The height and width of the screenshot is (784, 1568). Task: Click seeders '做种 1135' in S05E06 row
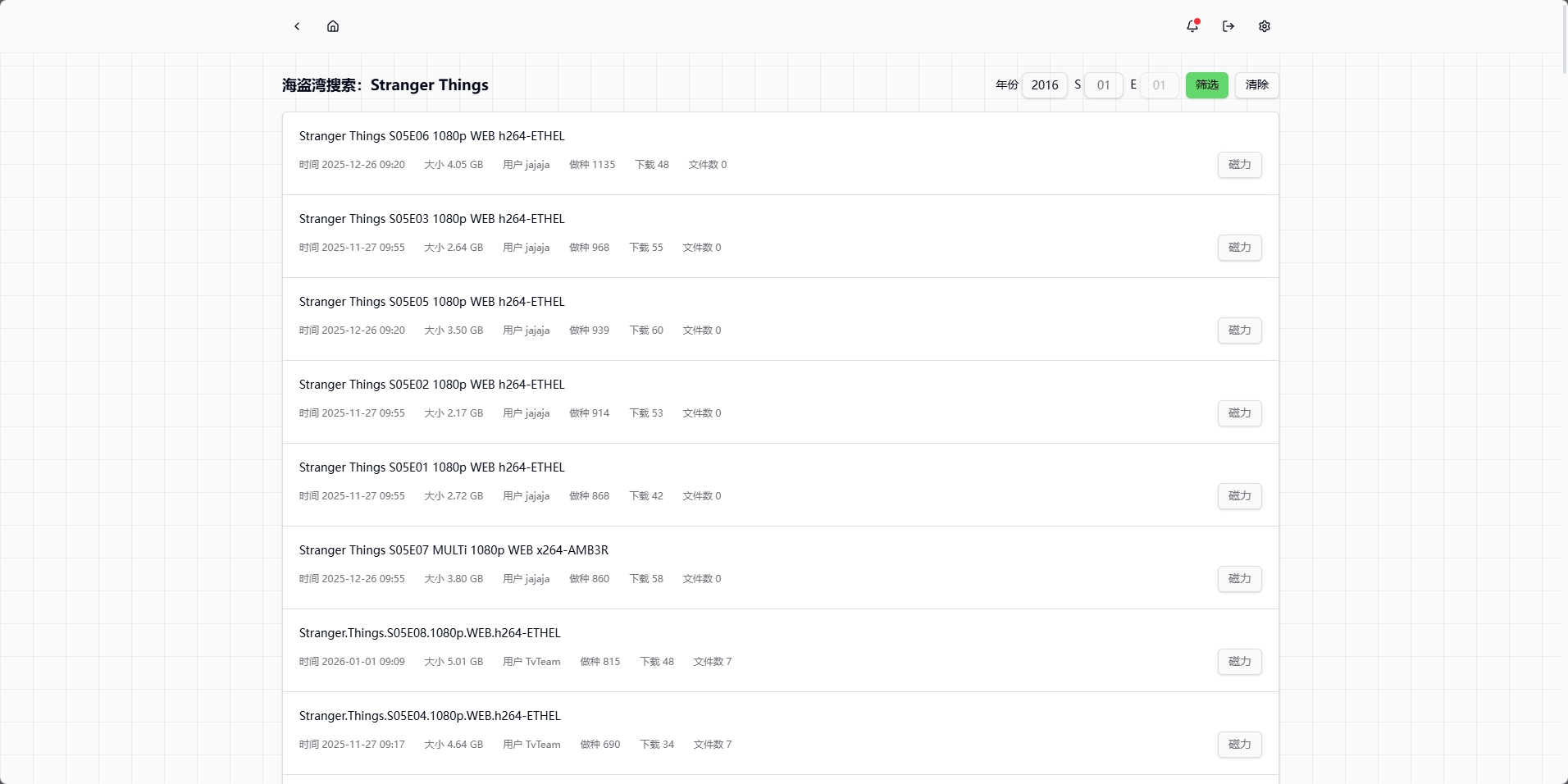click(592, 165)
